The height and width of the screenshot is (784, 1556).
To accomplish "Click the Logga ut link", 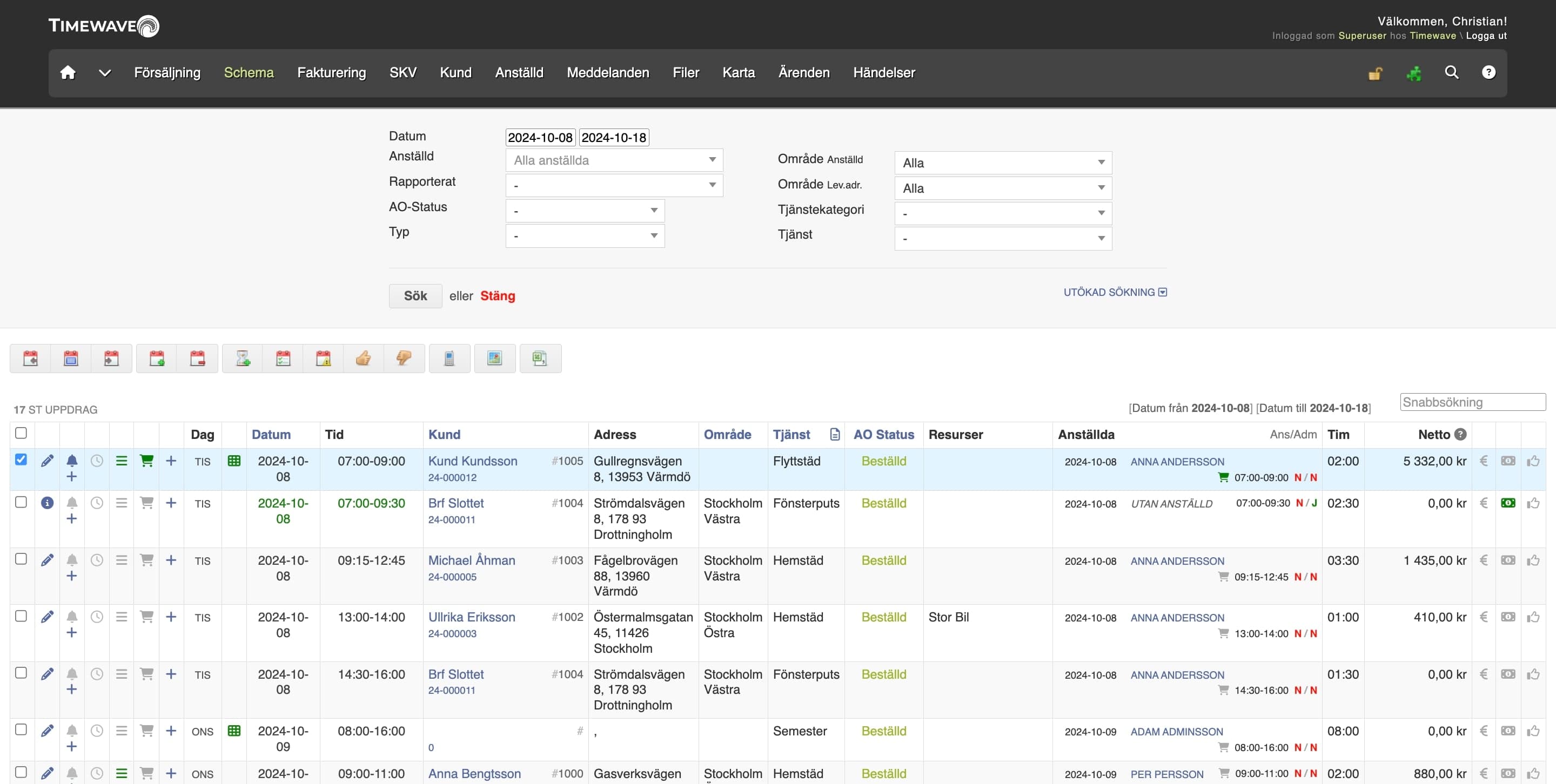I will pos(1486,36).
